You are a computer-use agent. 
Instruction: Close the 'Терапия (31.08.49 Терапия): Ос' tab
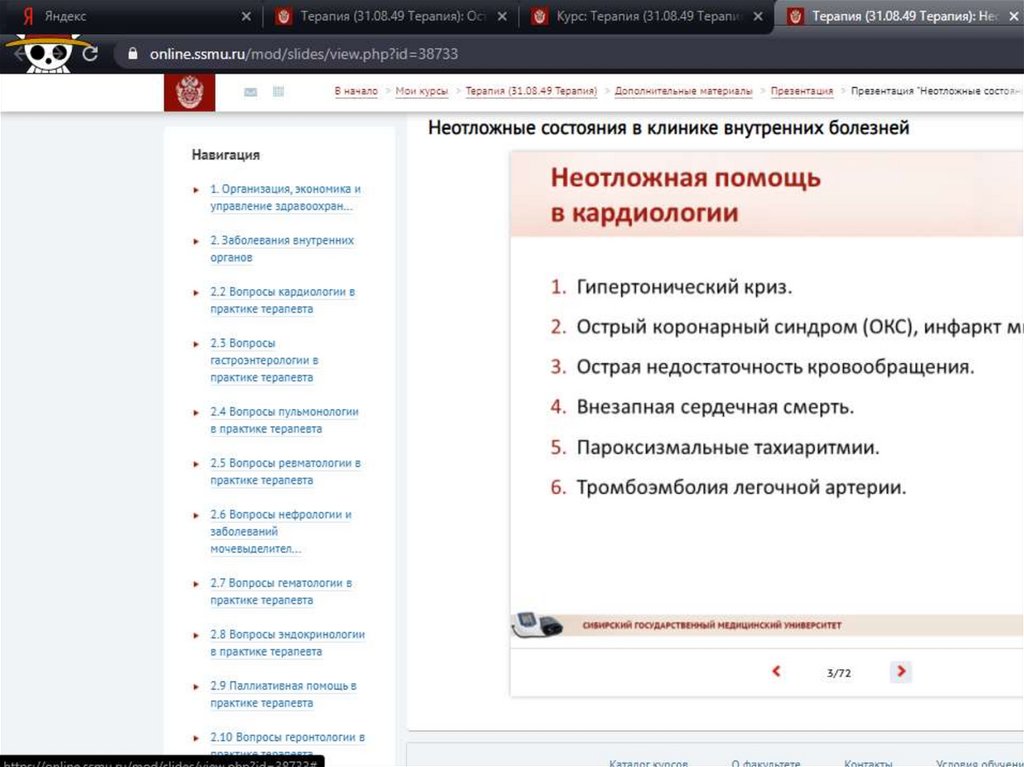pyautogui.click(x=502, y=16)
